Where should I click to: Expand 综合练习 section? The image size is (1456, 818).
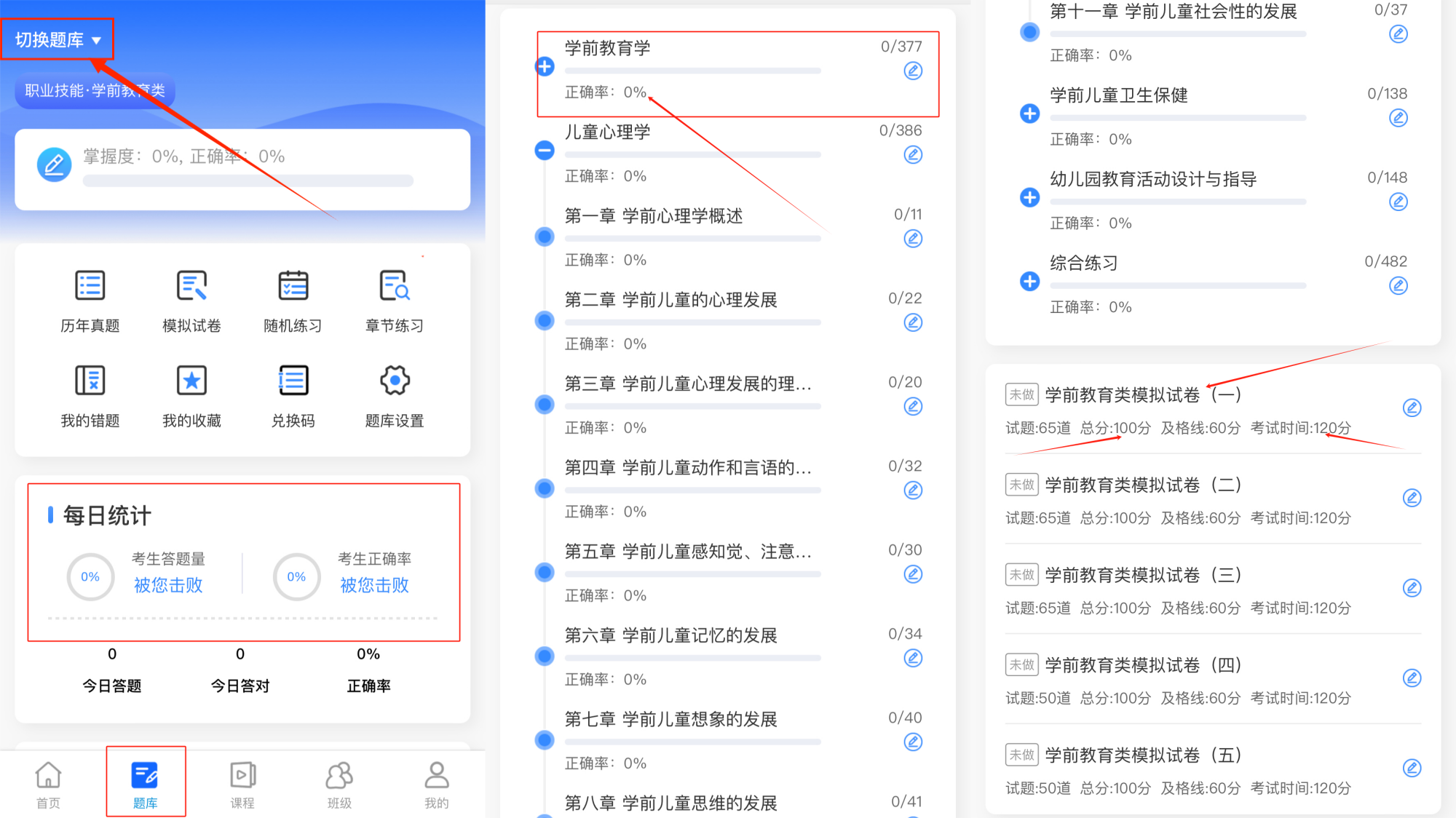click(1029, 281)
